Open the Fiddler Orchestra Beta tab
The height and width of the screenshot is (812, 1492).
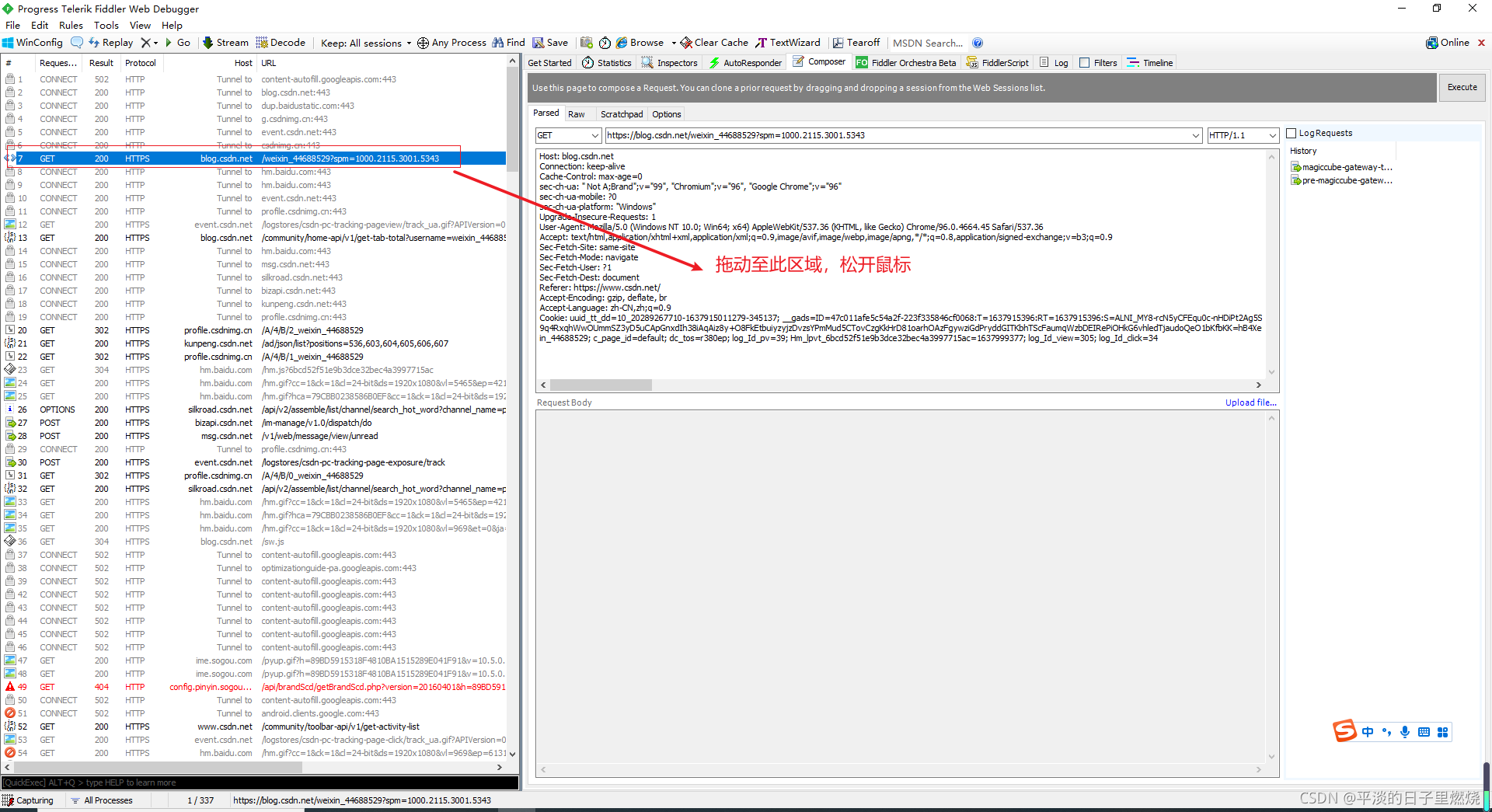[x=906, y=63]
